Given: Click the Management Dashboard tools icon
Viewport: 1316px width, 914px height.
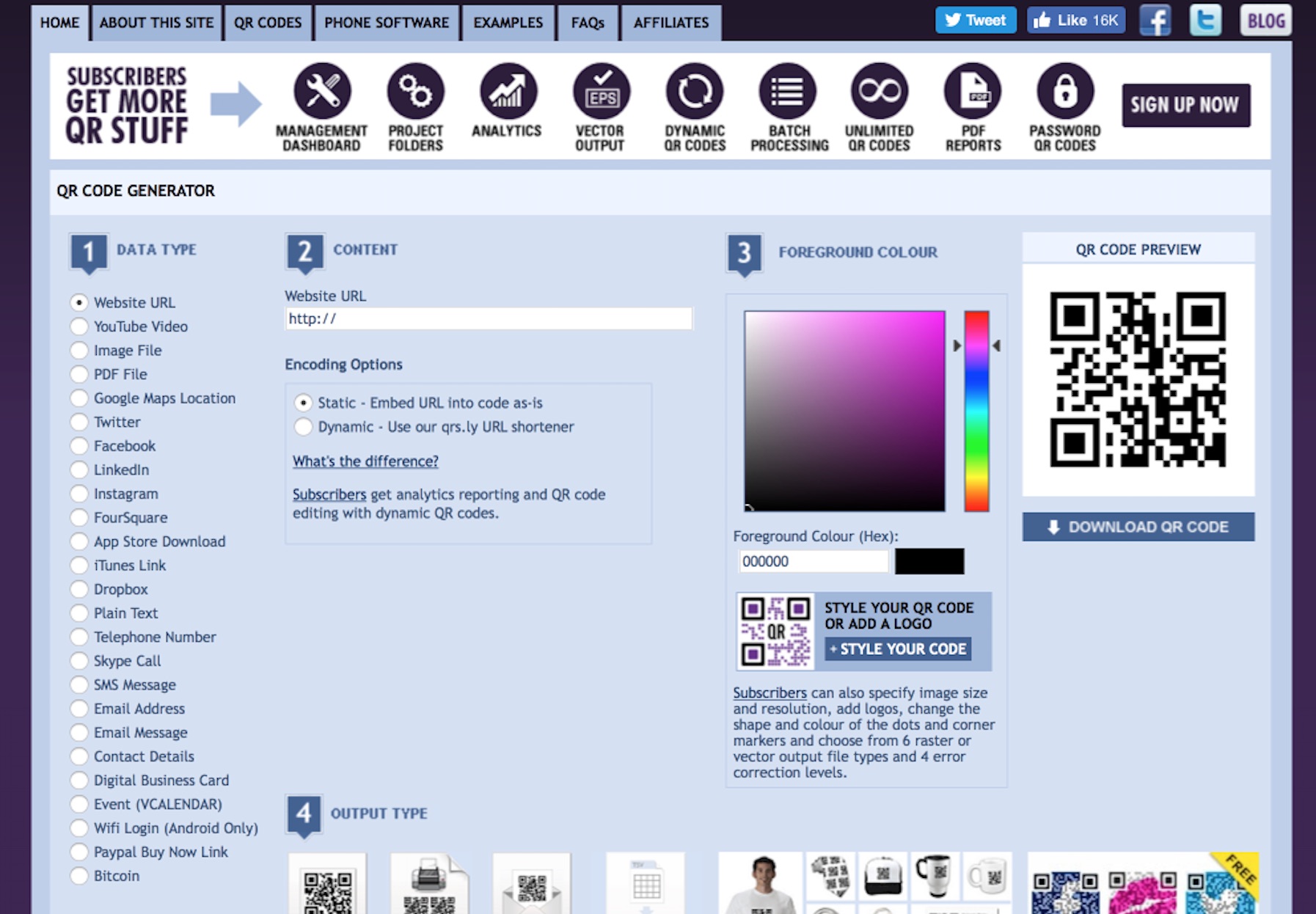Looking at the screenshot, I should tap(322, 92).
